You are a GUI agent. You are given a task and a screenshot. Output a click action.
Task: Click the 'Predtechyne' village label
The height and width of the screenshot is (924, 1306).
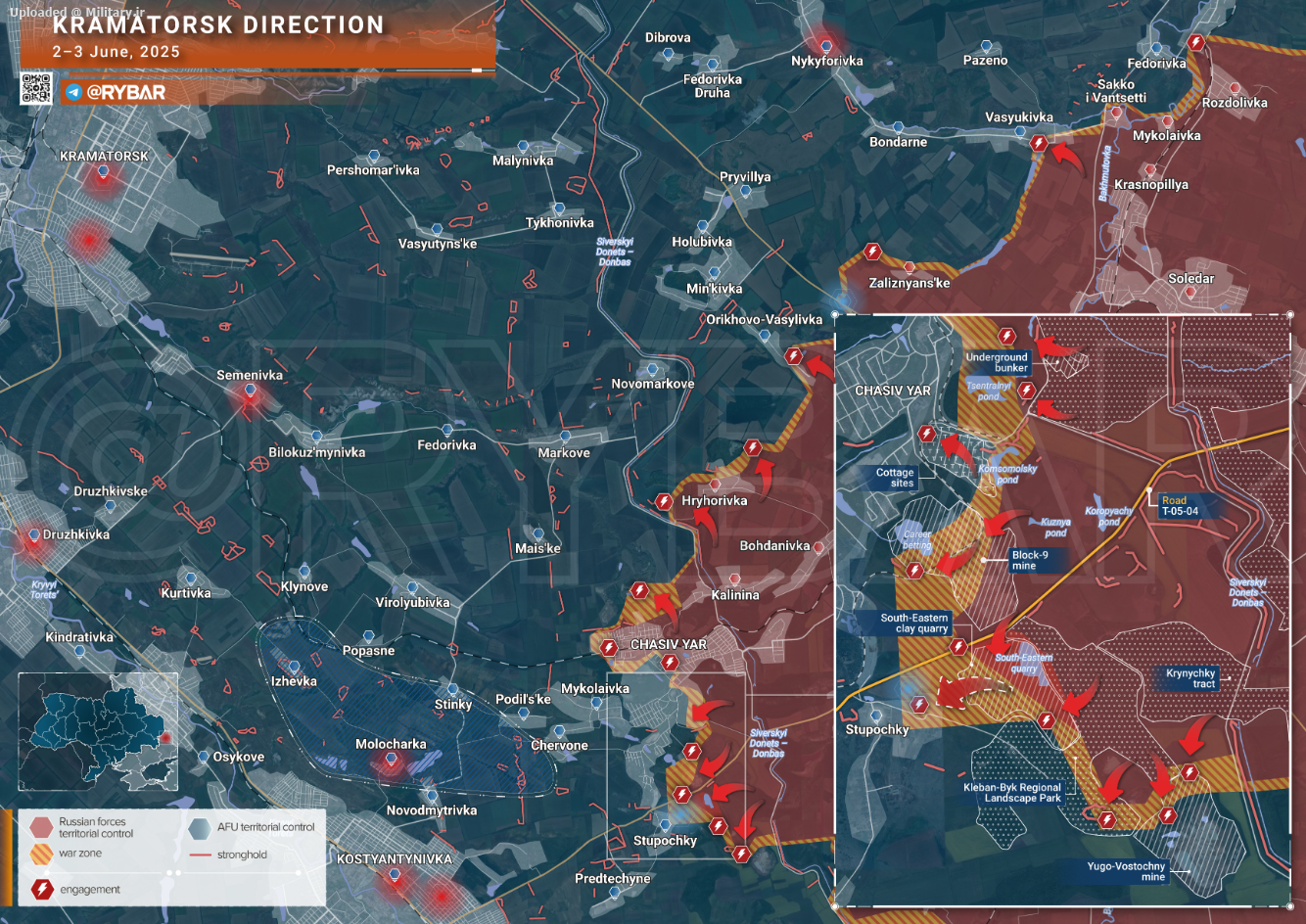point(613,879)
